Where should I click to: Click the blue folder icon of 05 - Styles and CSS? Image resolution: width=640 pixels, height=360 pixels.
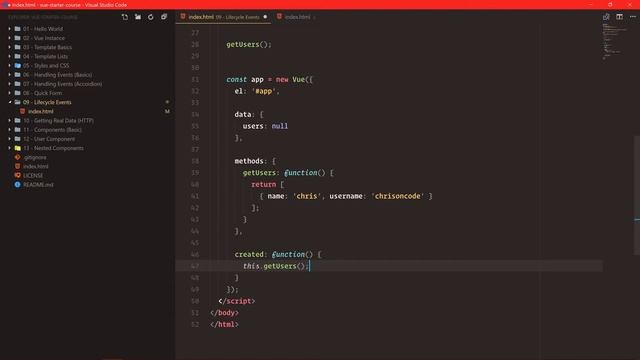pos(18,65)
